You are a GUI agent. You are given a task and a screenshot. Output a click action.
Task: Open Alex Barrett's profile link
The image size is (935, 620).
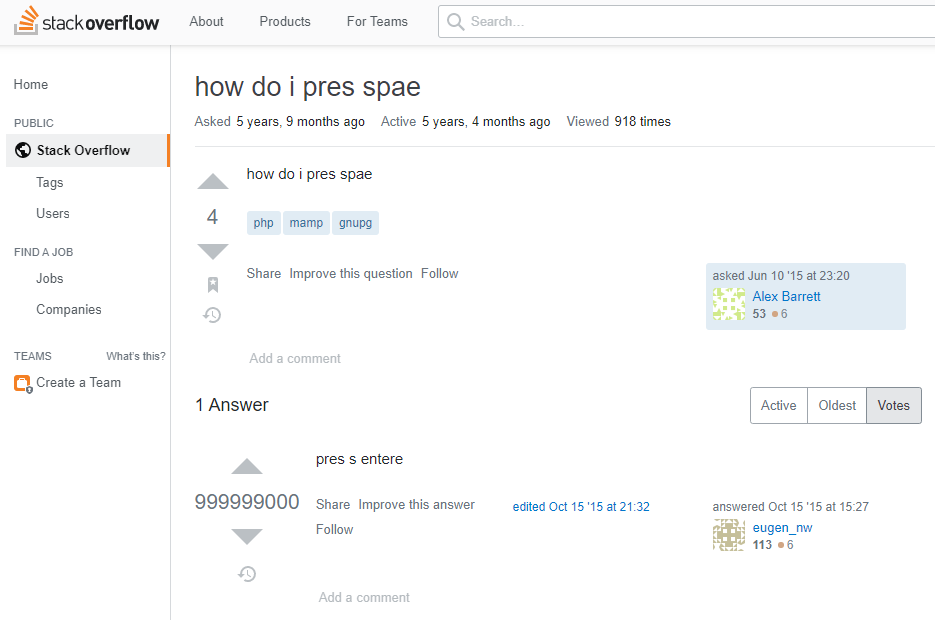[786, 296]
